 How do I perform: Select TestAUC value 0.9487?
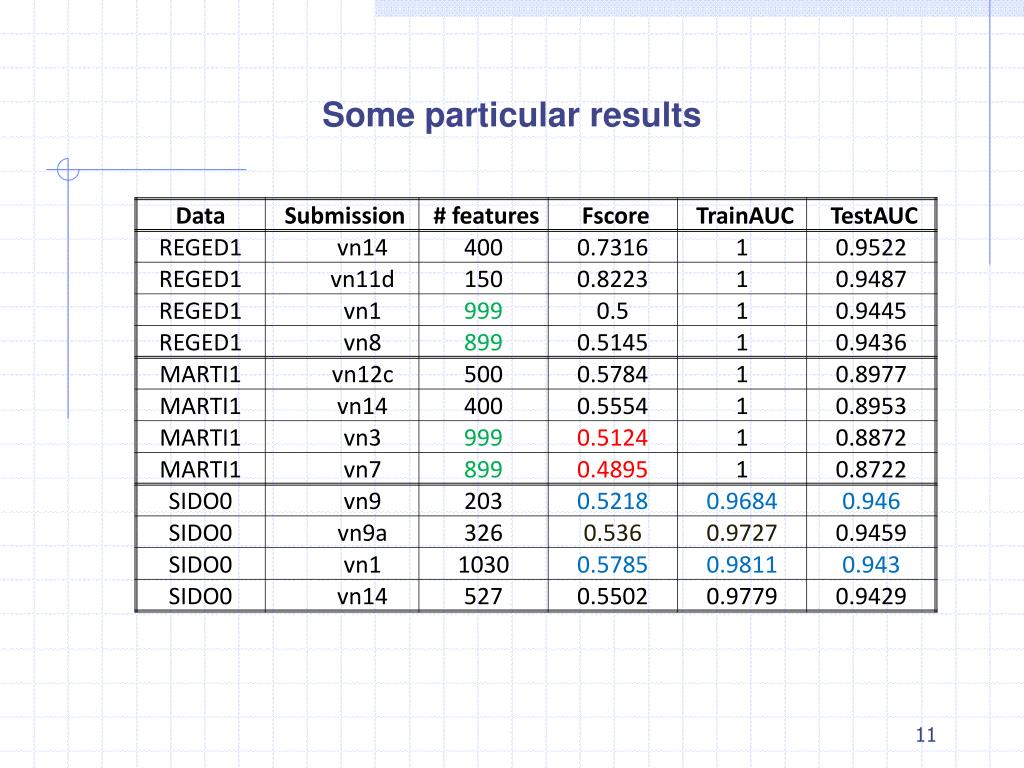click(871, 280)
